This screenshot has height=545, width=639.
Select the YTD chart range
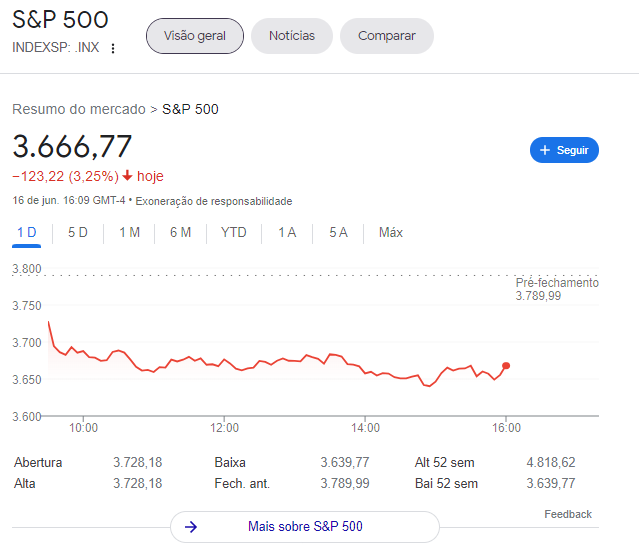tap(234, 233)
